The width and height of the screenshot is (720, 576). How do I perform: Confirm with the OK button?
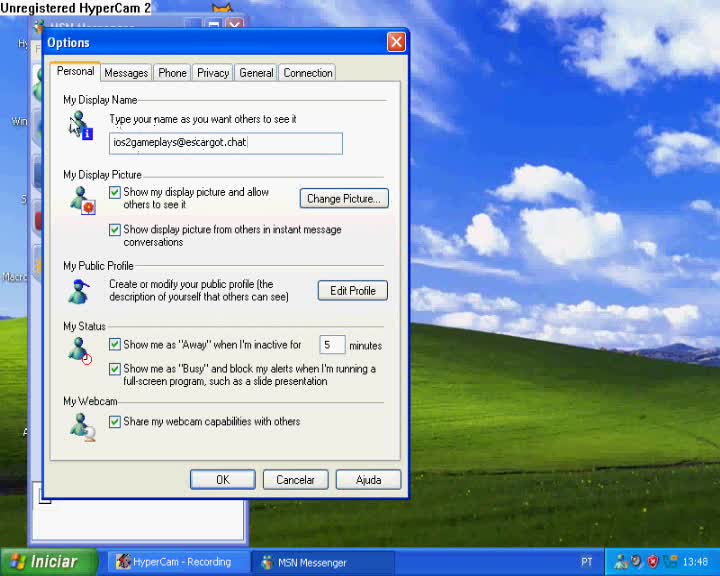pyautogui.click(x=223, y=480)
